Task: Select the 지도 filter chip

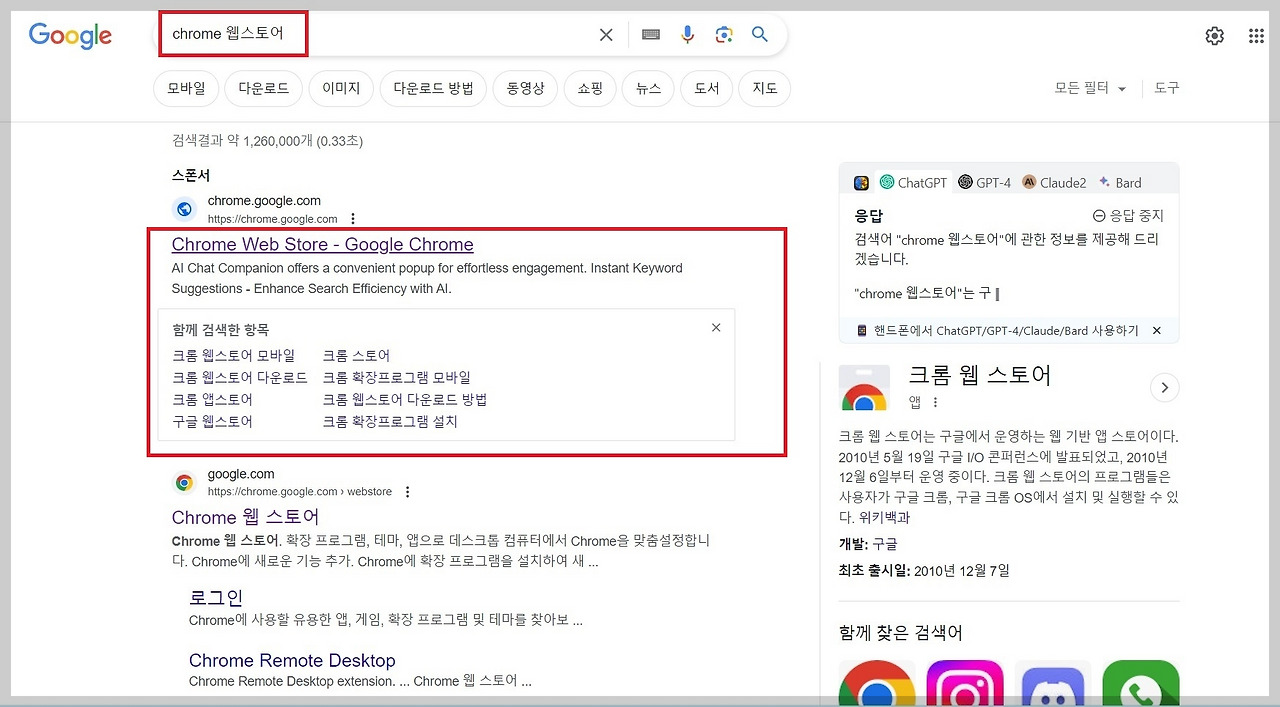Action: (765, 88)
